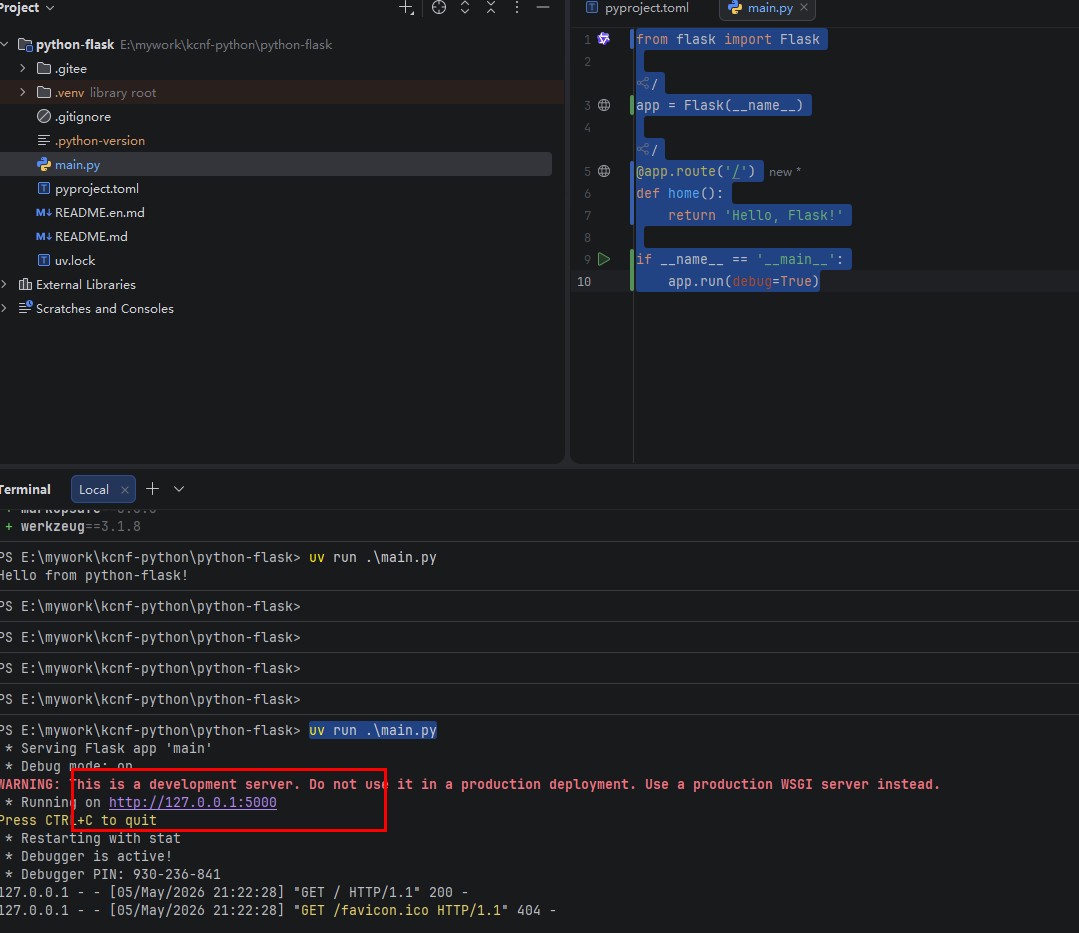This screenshot has width=1079, height=933.
Task: Click the python-flask module folder icon
Action: 25,45
